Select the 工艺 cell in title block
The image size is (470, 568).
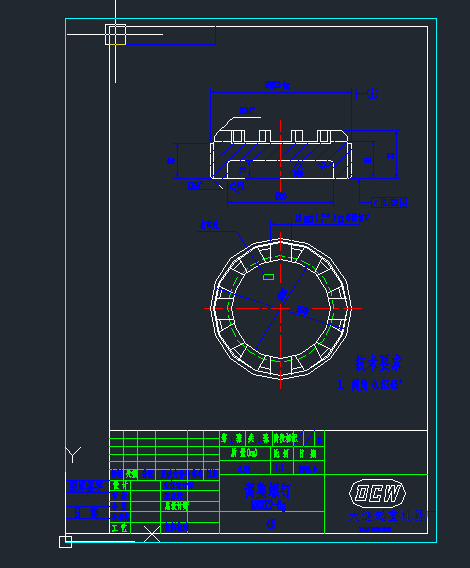tap(120, 528)
